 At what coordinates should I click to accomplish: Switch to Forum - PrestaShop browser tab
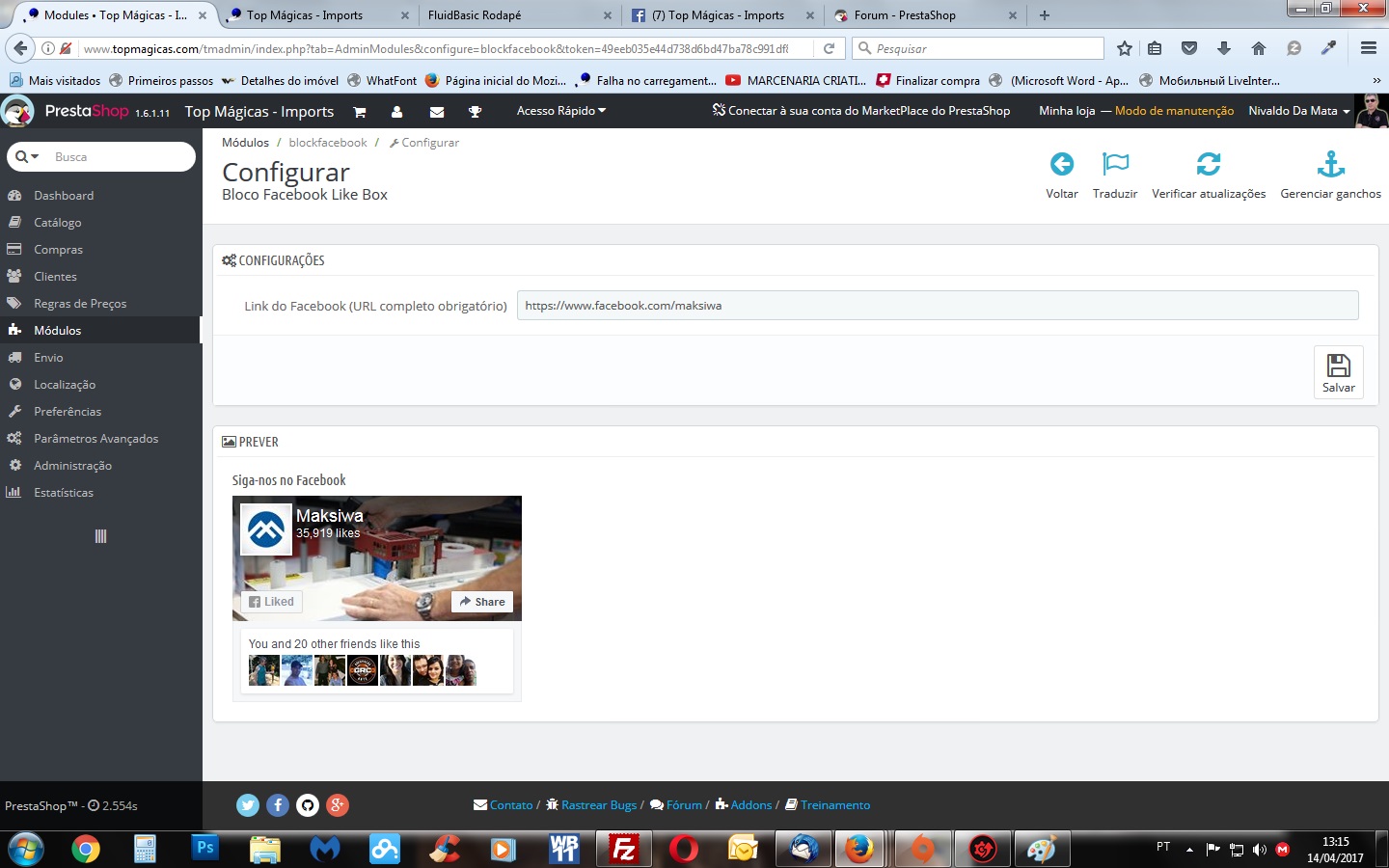tap(924, 14)
